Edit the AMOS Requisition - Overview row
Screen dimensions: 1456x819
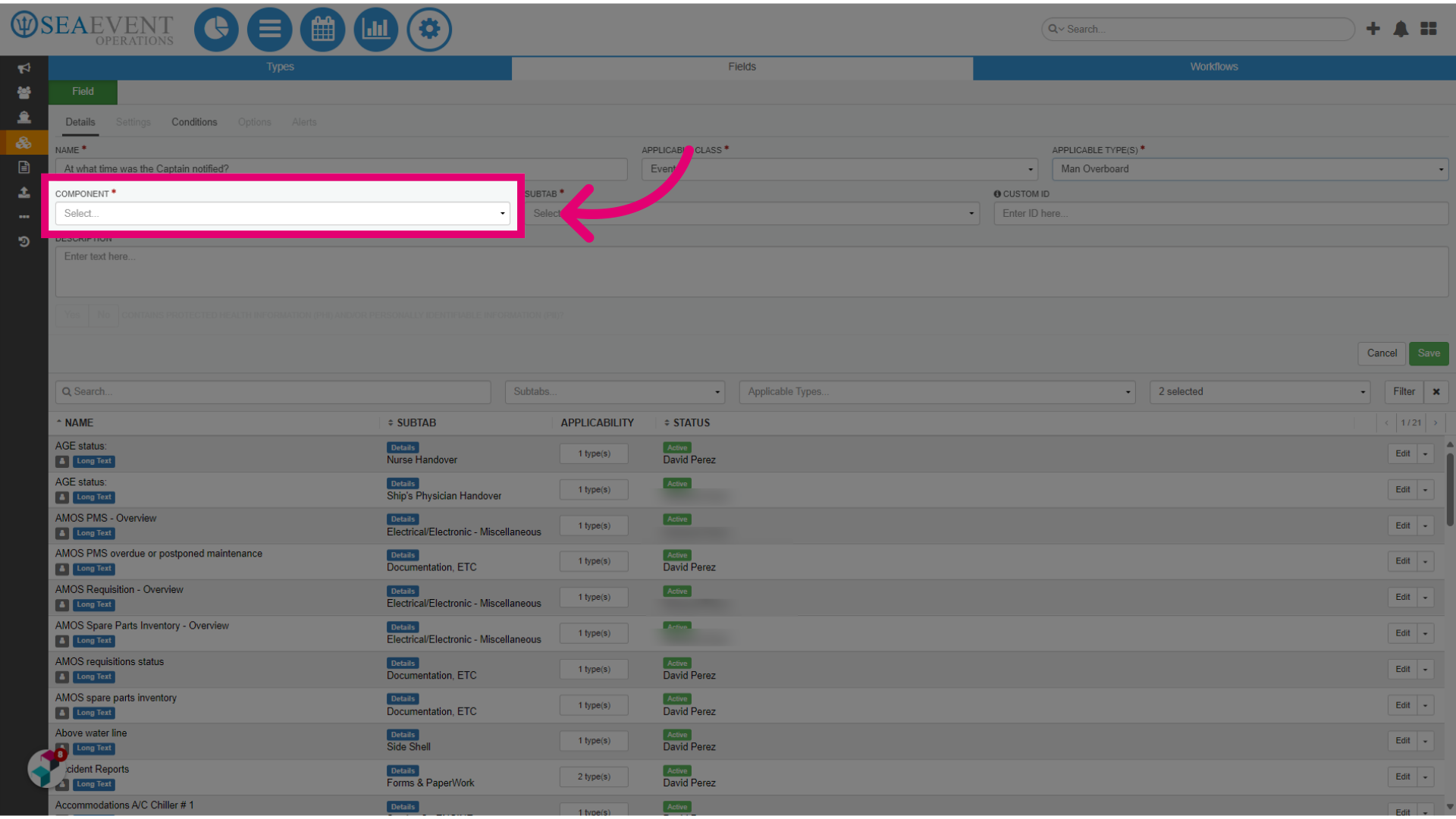pos(1403,598)
